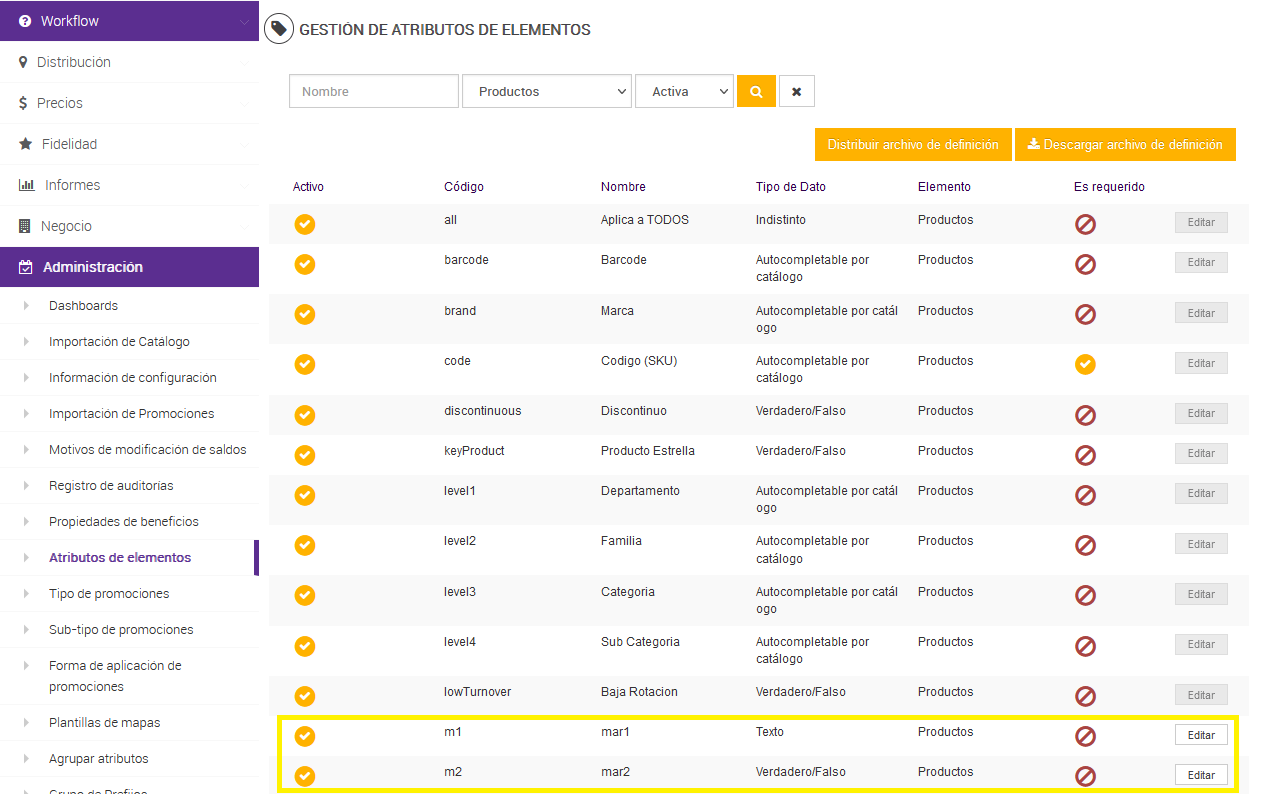Open the Productos element dropdown
The image size is (1268, 794).
point(546,91)
